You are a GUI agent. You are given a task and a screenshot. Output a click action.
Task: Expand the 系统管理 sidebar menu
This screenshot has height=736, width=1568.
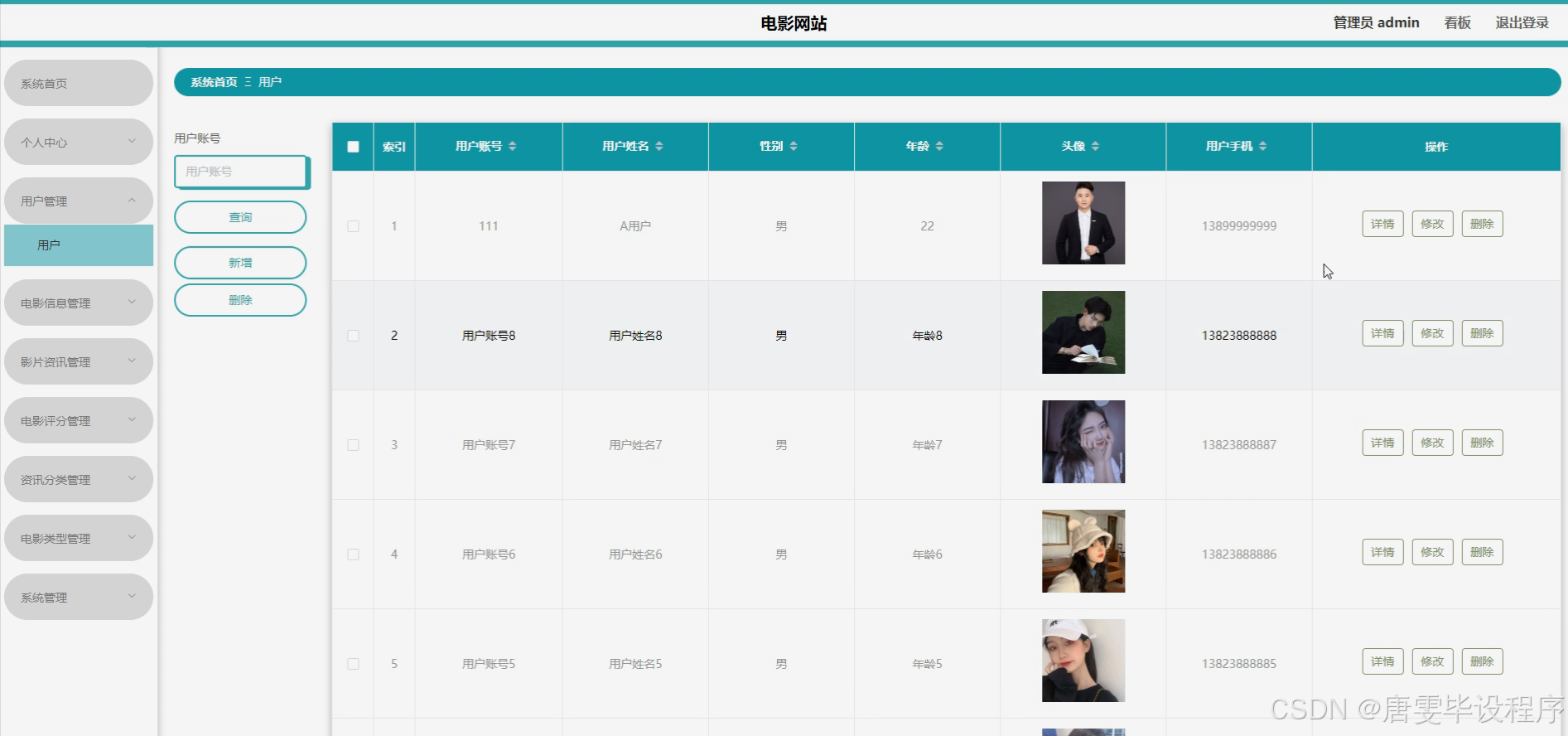point(79,597)
